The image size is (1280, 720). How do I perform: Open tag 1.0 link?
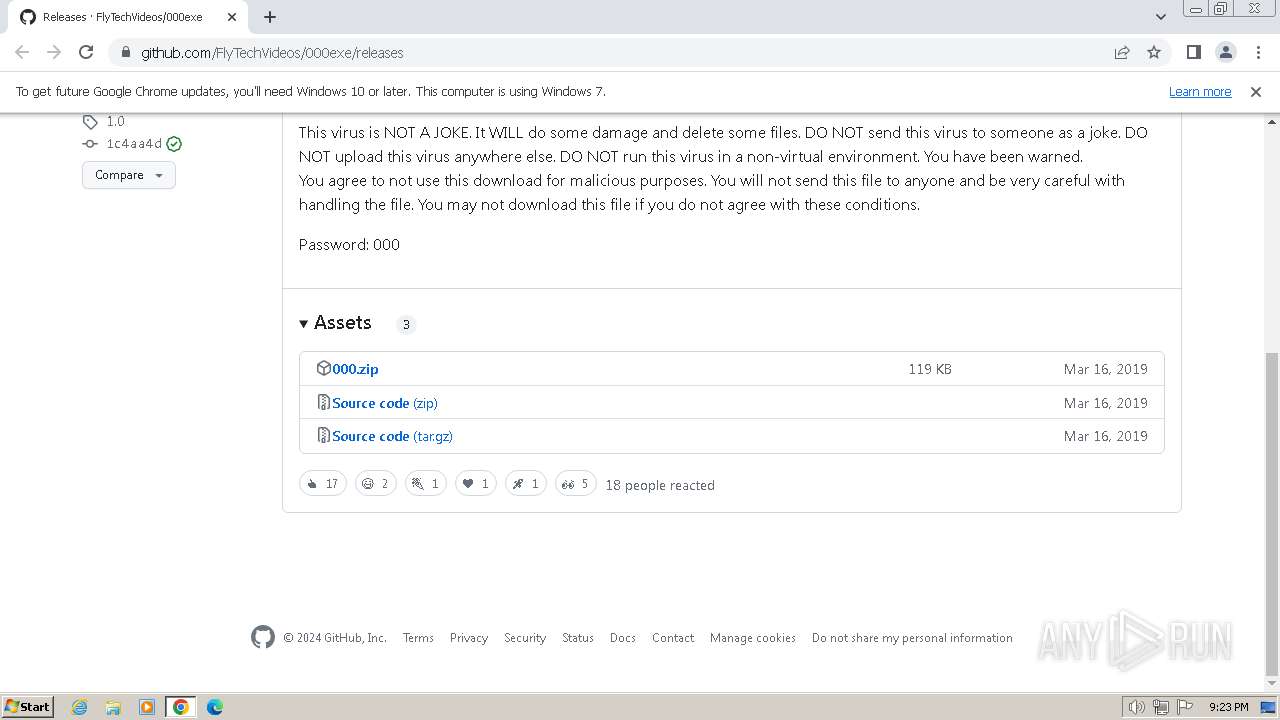pyautogui.click(x=116, y=121)
